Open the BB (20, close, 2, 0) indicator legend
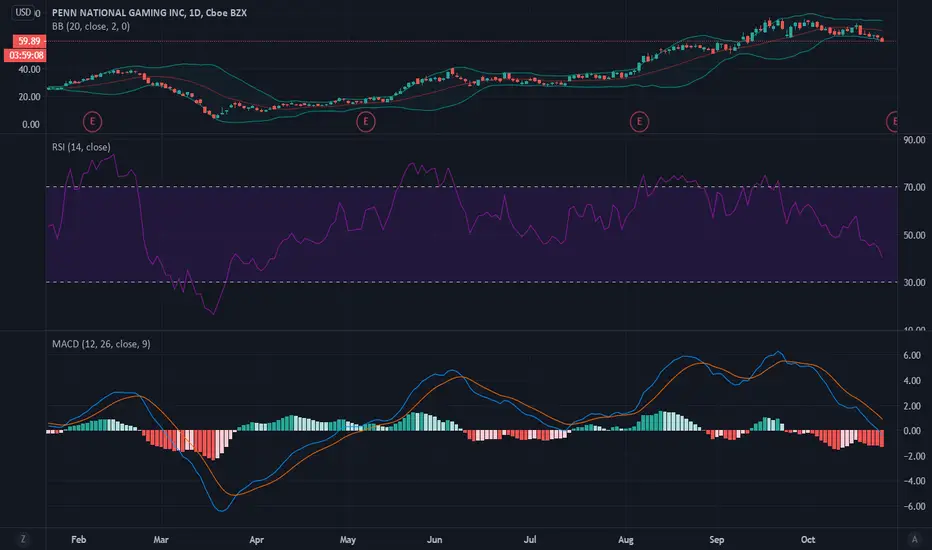Screen dimensions: 932x550 (91, 26)
